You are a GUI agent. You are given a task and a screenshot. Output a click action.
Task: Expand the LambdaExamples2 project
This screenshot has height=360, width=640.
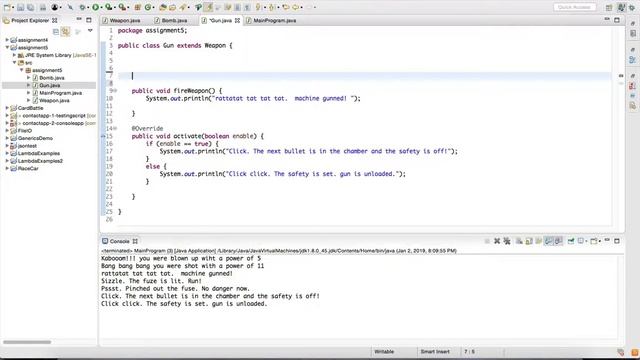[x=7, y=161]
